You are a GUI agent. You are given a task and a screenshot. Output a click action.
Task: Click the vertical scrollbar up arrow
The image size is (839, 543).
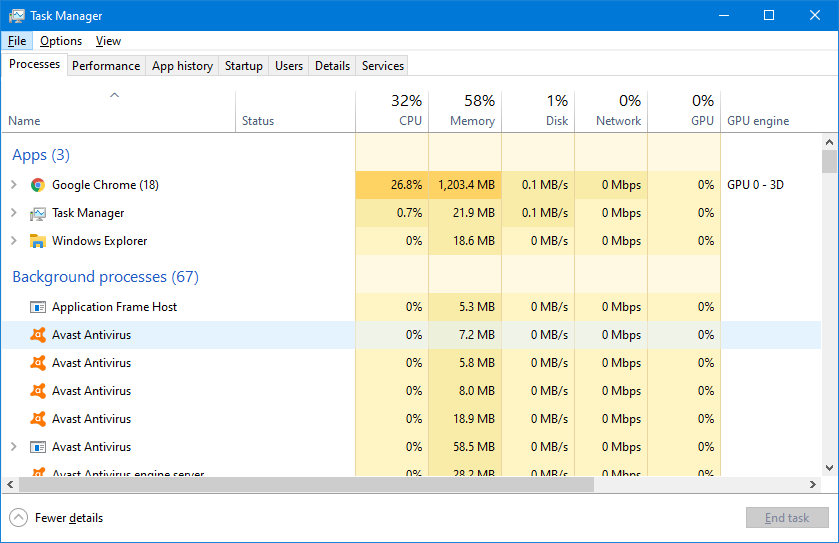829,142
